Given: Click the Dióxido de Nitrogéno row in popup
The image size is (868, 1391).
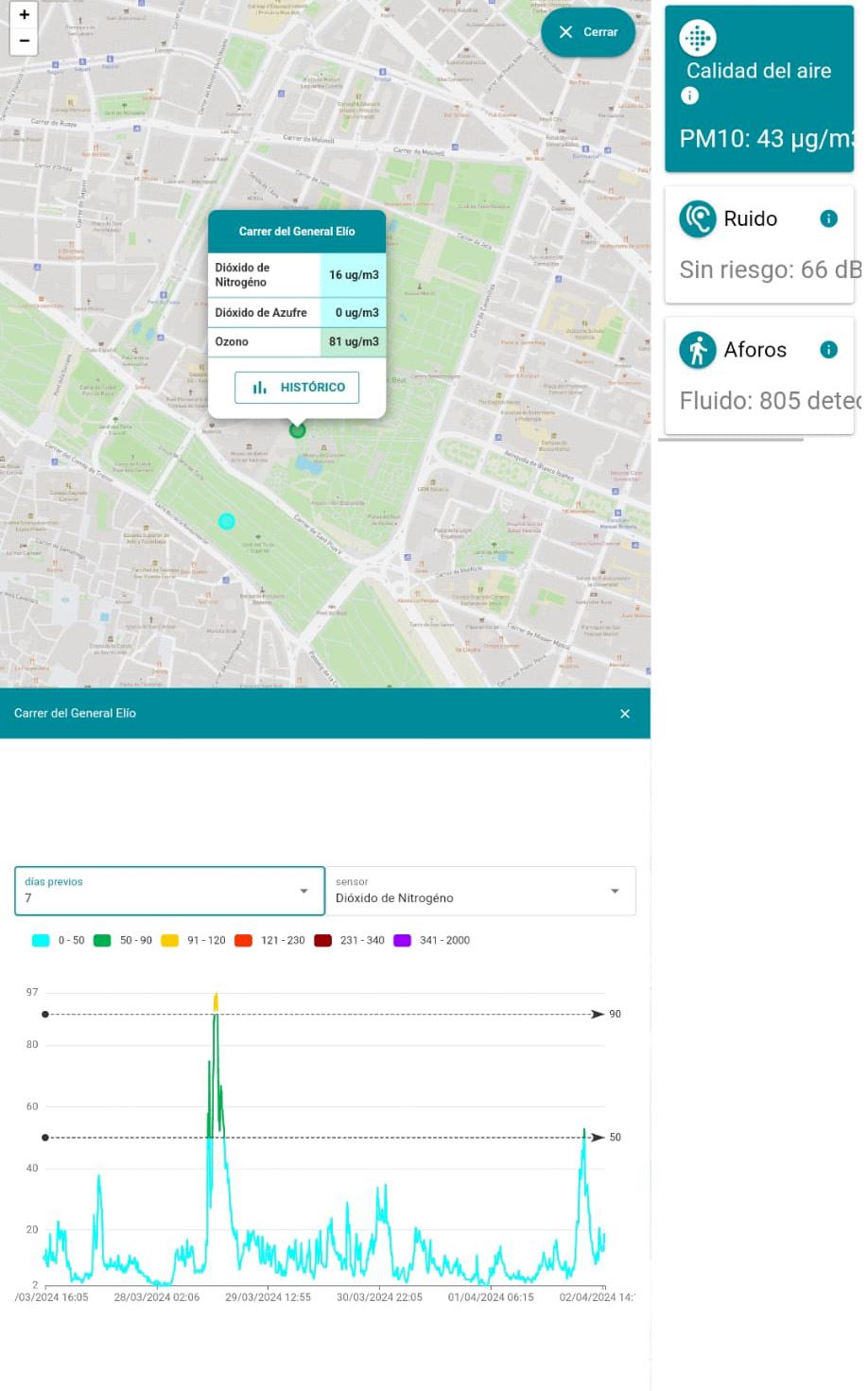Looking at the screenshot, I should pos(297,275).
